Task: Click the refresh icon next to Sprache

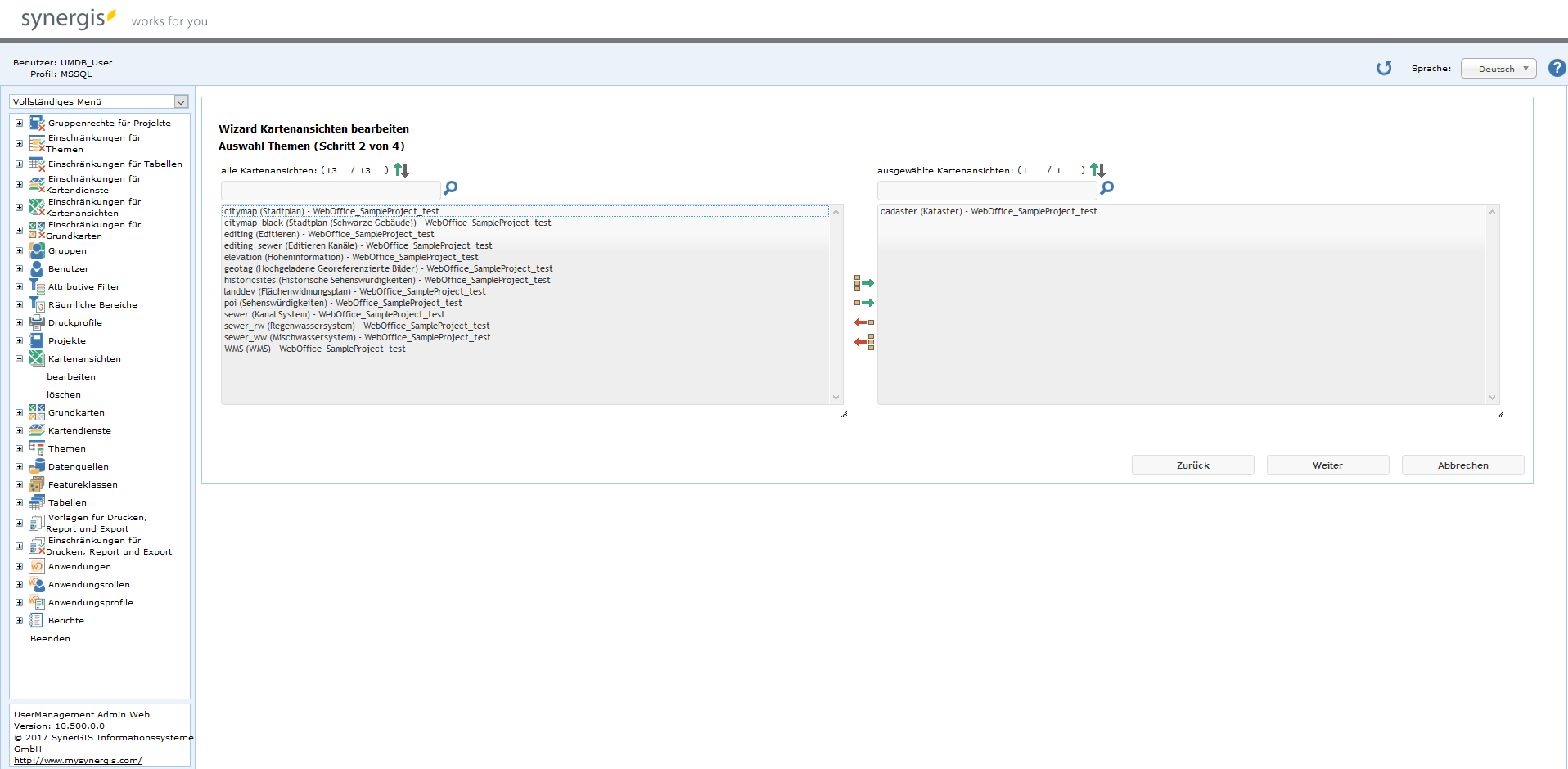Action: [1383, 69]
